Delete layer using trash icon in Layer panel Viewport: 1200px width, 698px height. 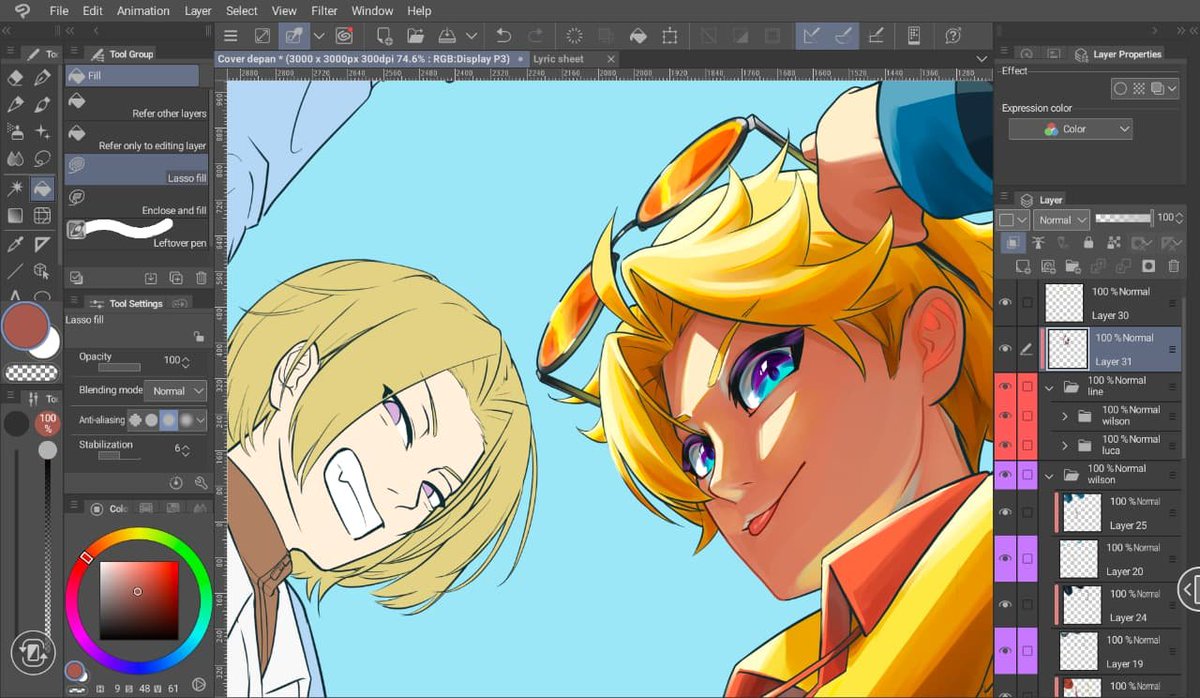click(1174, 266)
